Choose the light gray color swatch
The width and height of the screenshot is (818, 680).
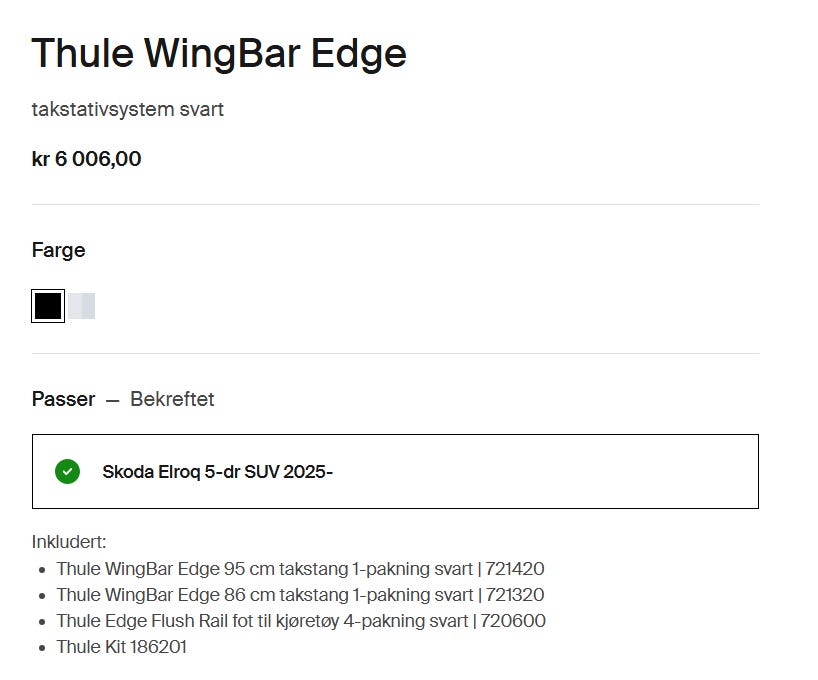click(82, 306)
